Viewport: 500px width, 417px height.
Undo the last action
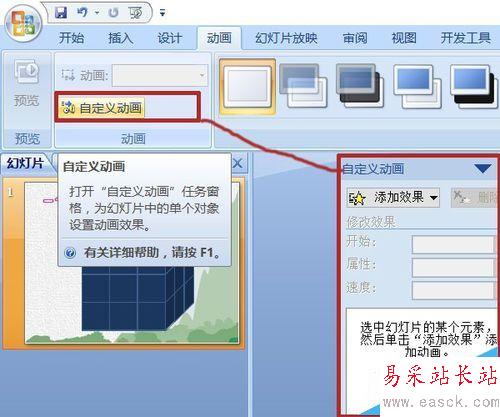[x=82, y=13]
